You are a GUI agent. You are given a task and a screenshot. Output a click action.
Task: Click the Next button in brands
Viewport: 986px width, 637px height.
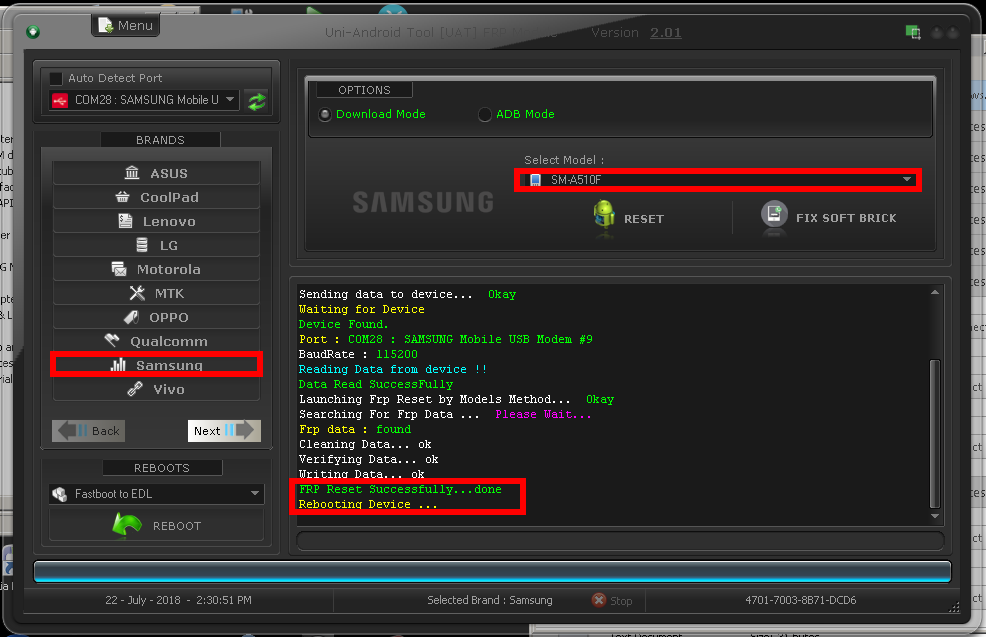[224, 431]
